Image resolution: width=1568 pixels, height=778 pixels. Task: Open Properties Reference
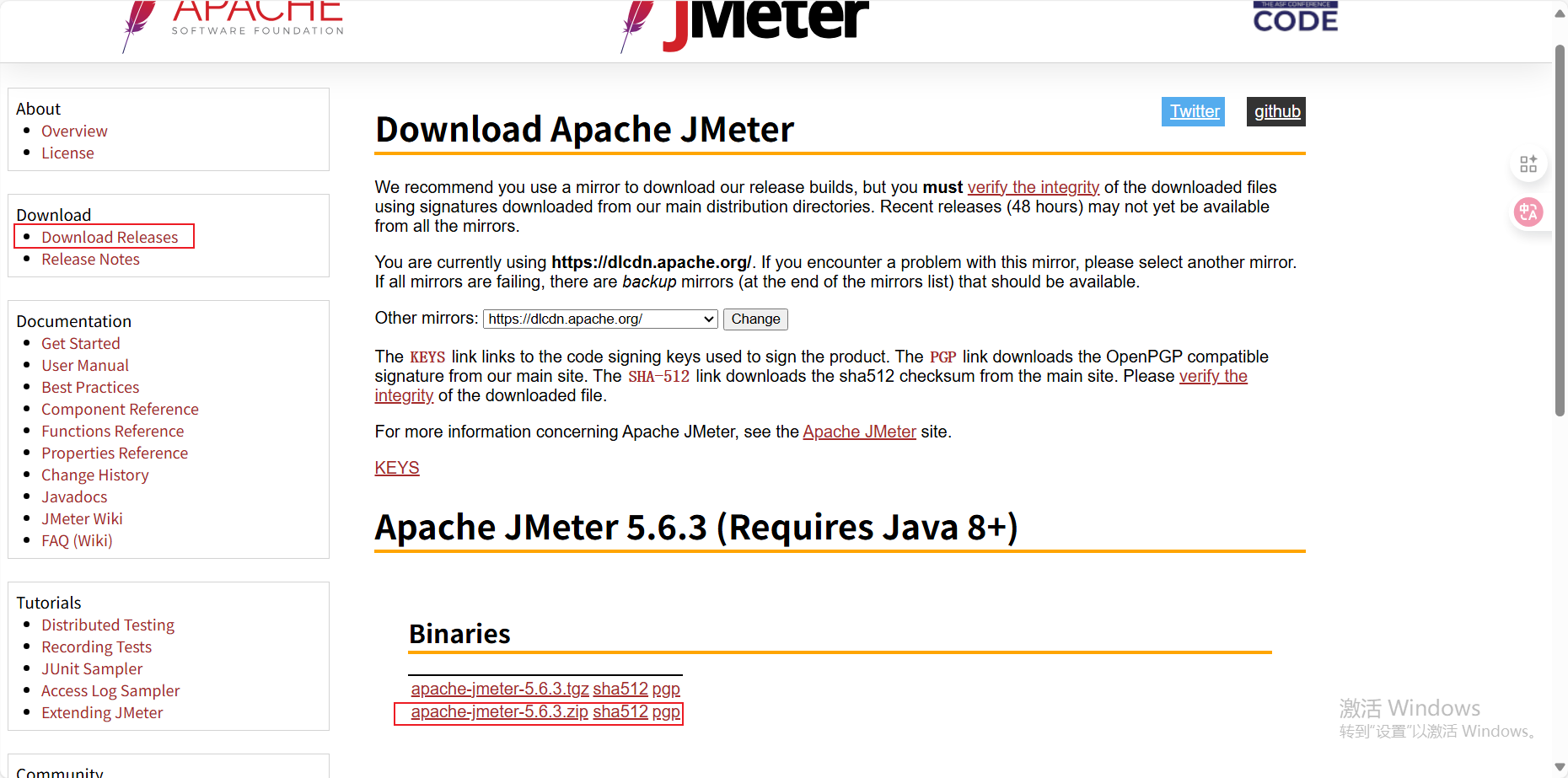coord(115,453)
